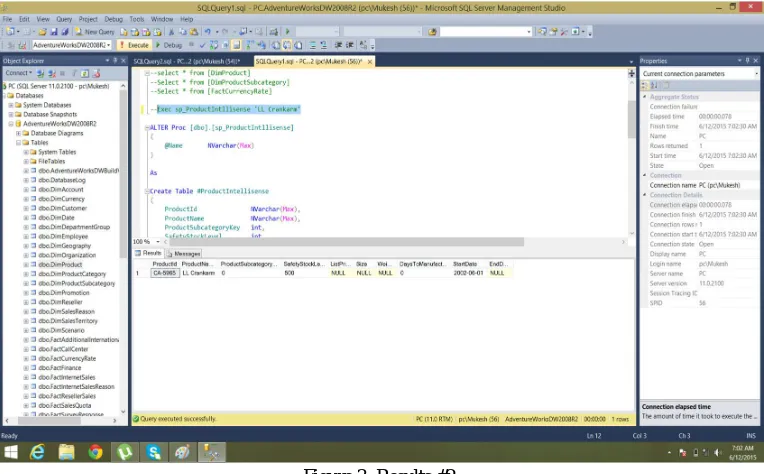Open the Connect dropdown in Object Explorer
Image resolution: width=764 pixels, height=474 pixels.
(19, 73)
